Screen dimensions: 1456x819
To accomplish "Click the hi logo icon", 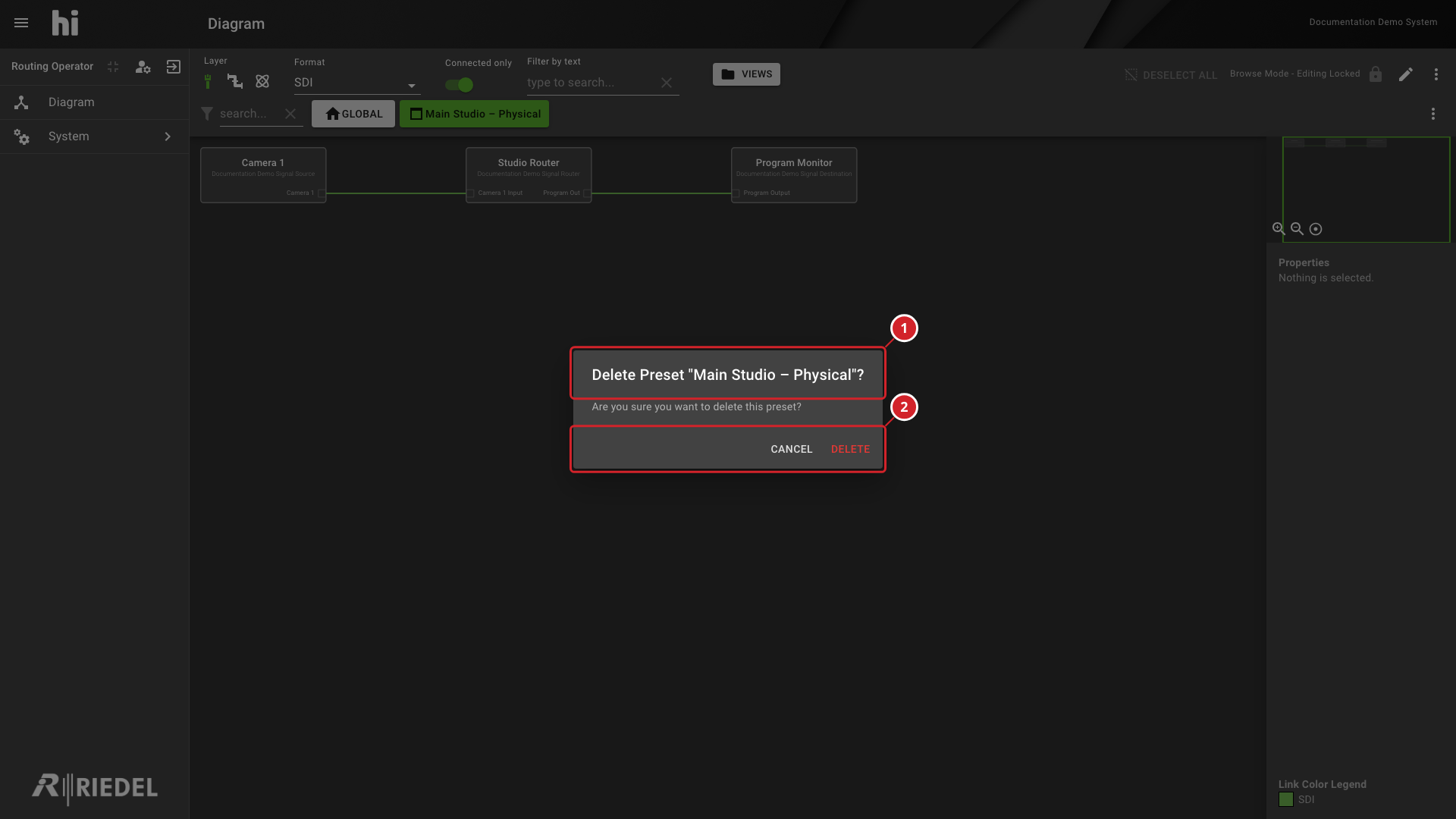I will (65, 23).
